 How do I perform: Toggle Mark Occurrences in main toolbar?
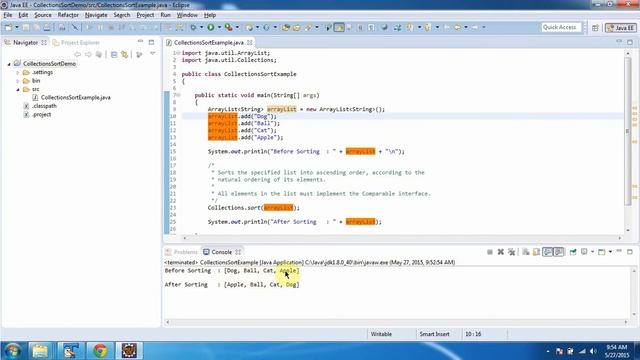click(339, 27)
